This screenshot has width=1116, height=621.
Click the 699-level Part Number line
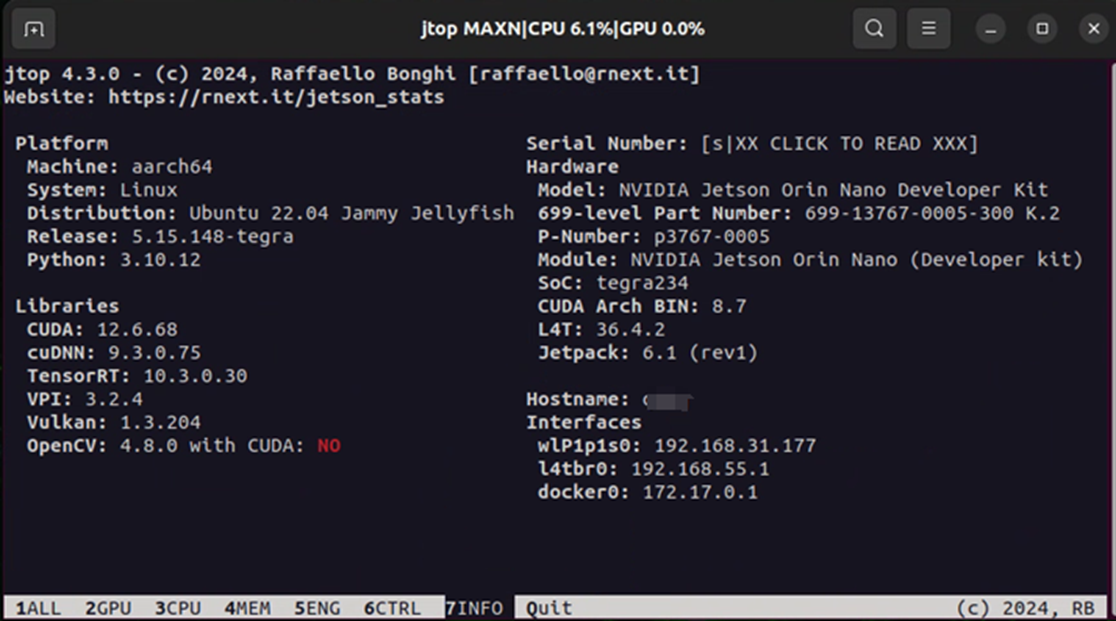coord(799,213)
